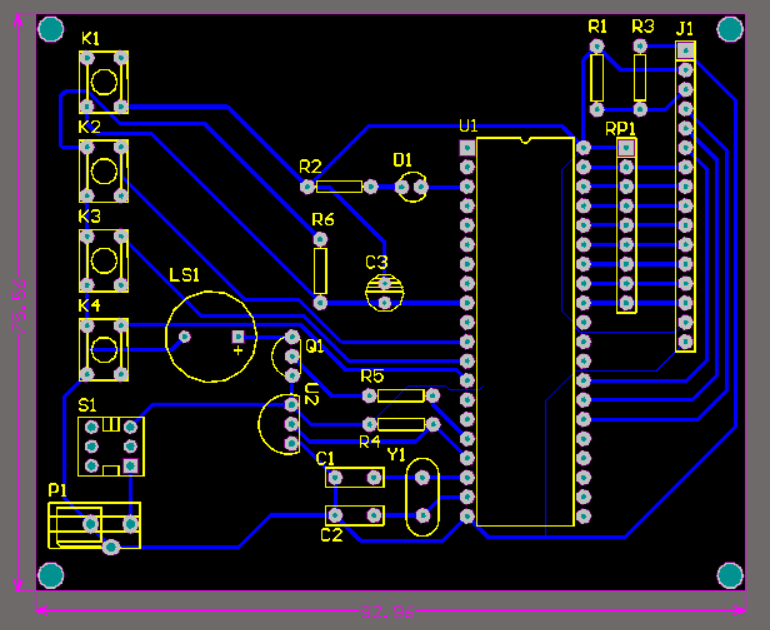Select the R1 resistor body outline
Viewport: 770px width, 630px height.
click(x=597, y=78)
